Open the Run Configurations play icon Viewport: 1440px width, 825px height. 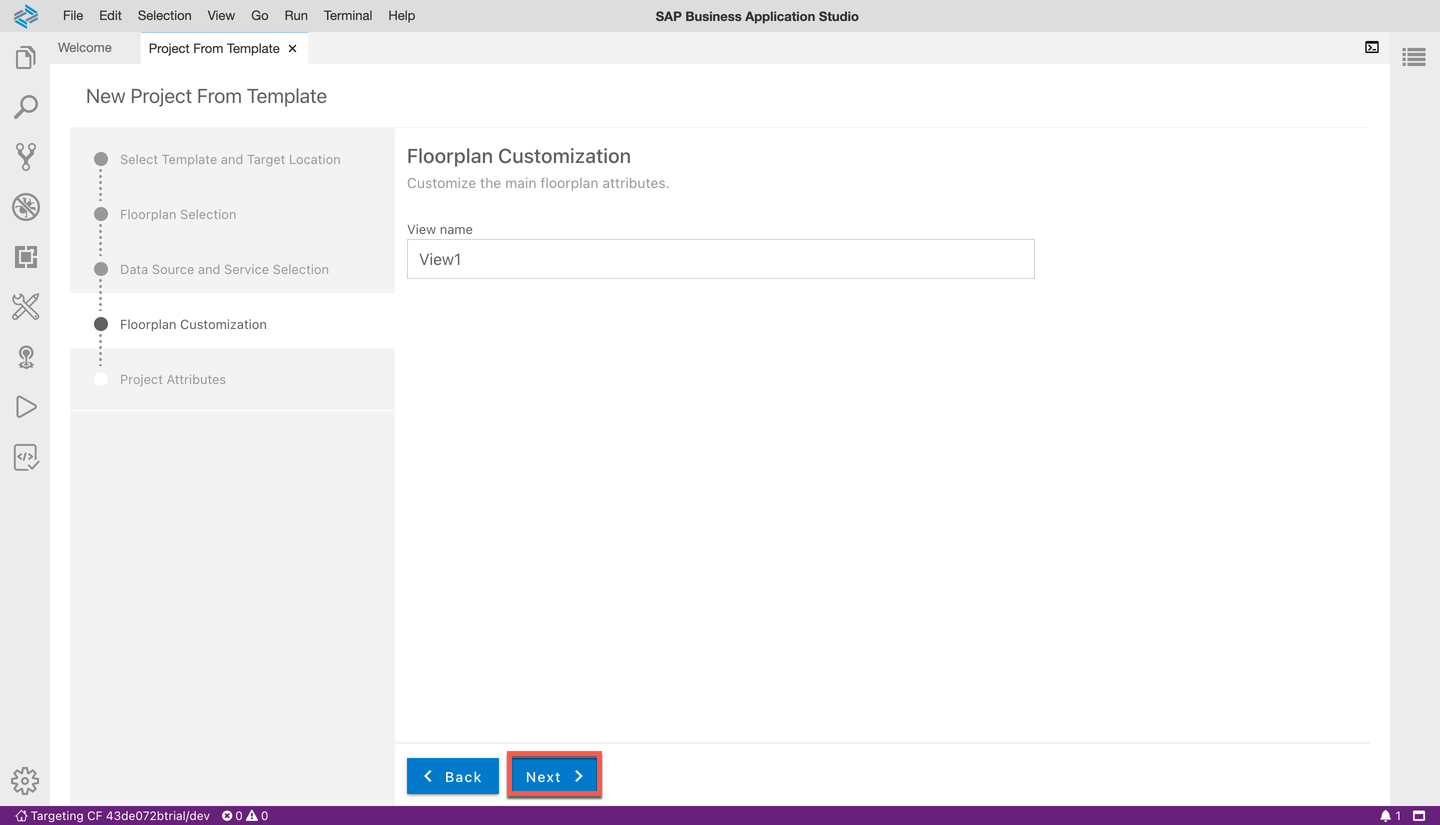click(25, 407)
